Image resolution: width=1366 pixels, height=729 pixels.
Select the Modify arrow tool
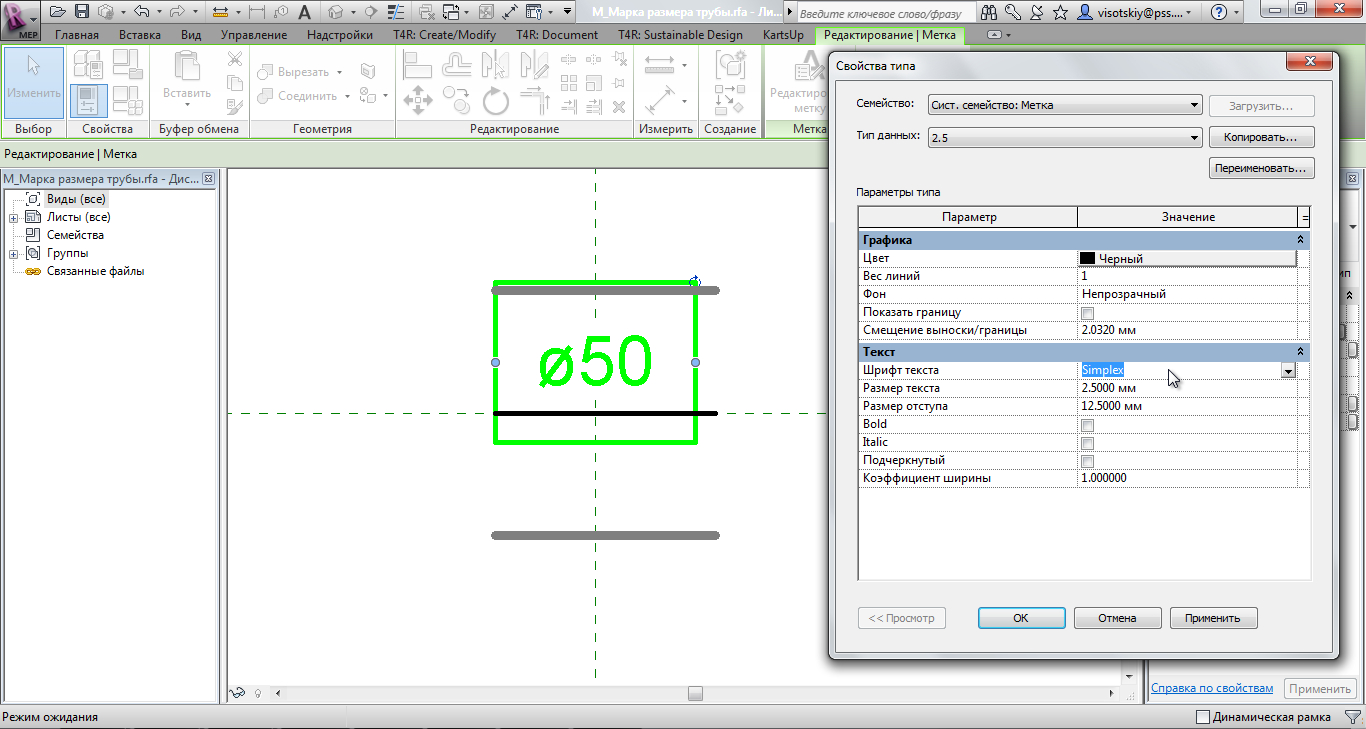[34, 82]
